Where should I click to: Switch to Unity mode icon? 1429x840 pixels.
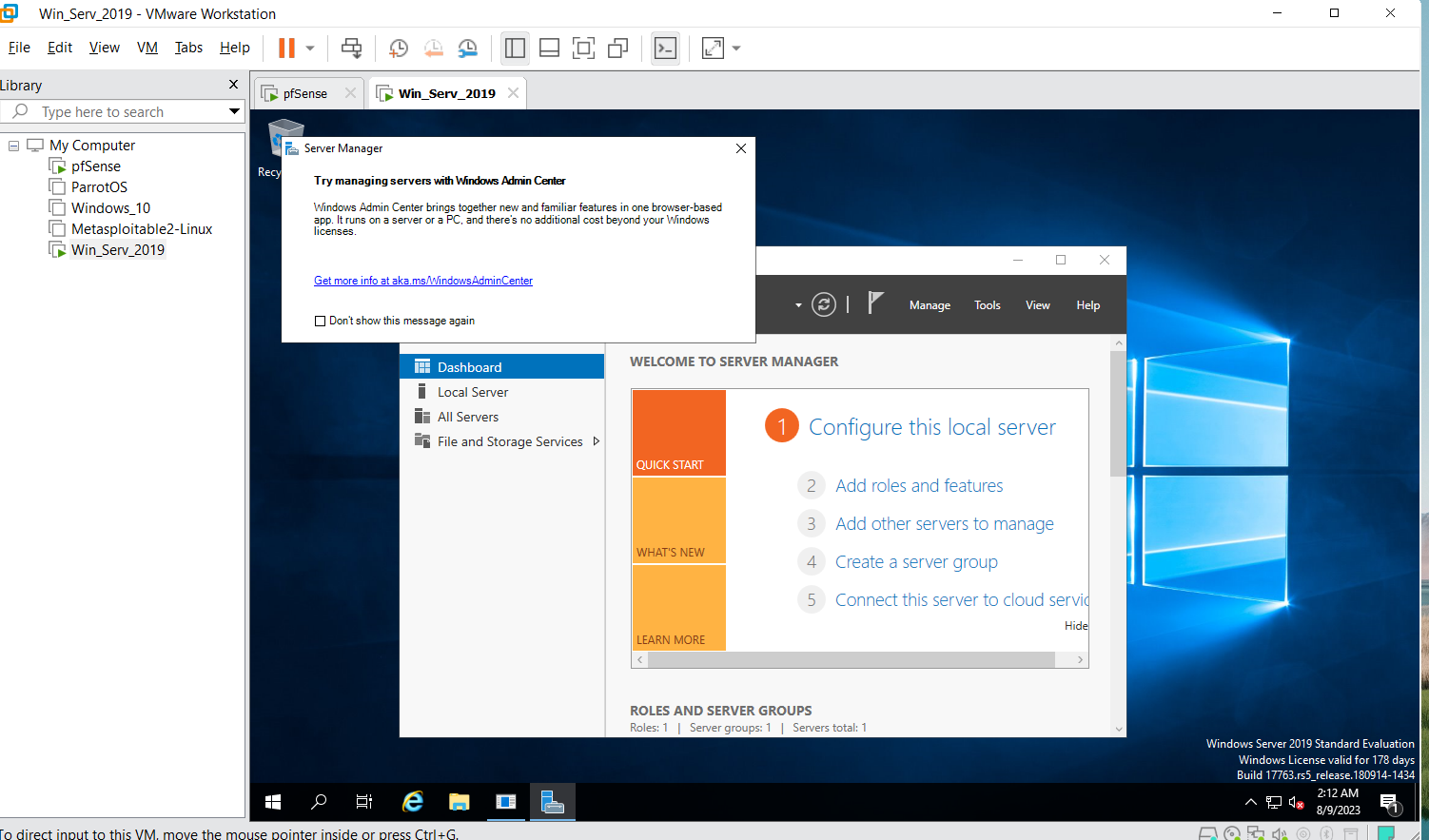coord(617,48)
